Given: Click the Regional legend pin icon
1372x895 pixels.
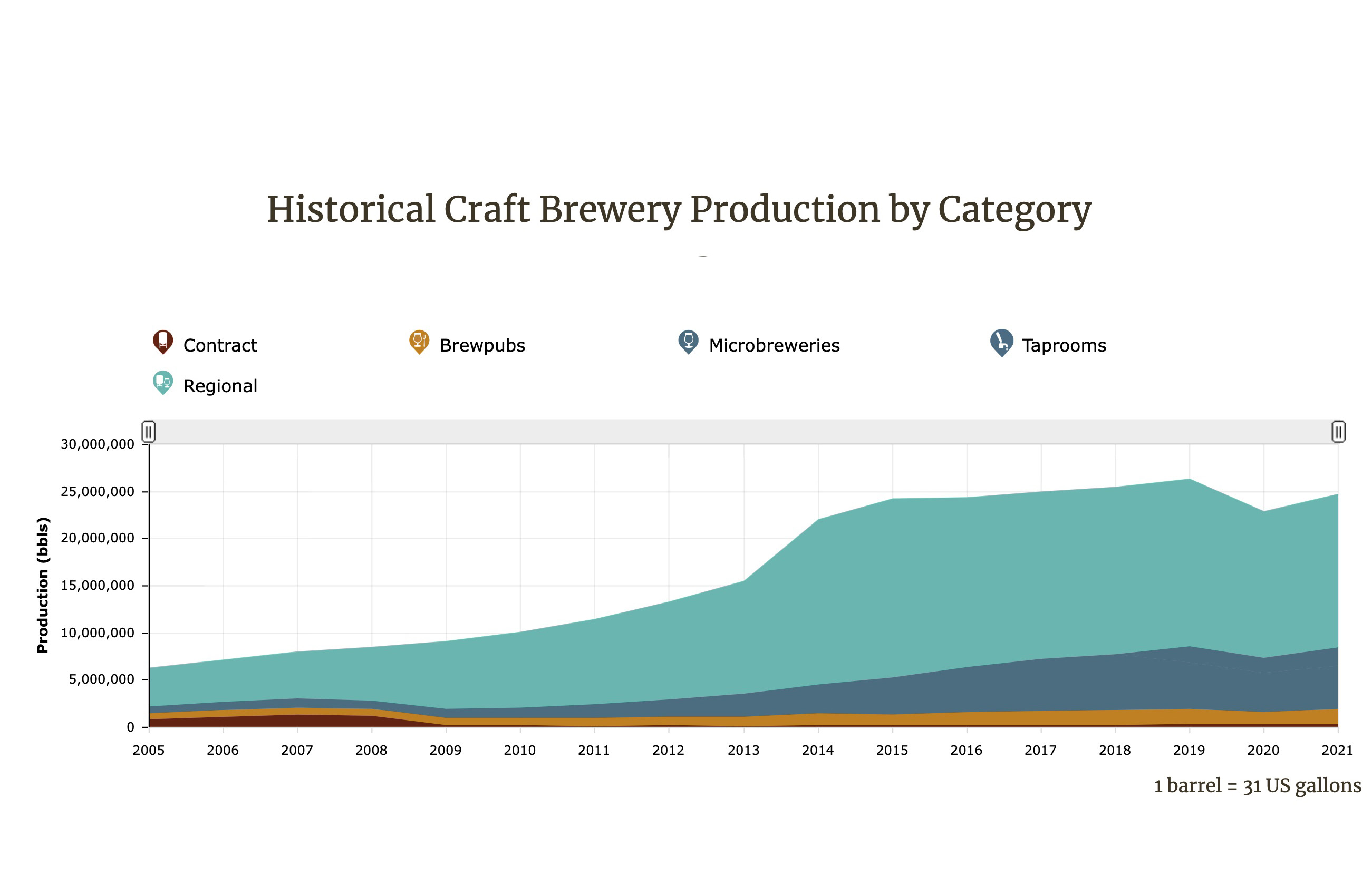Looking at the screenshot, I should [x=162, y=383].
